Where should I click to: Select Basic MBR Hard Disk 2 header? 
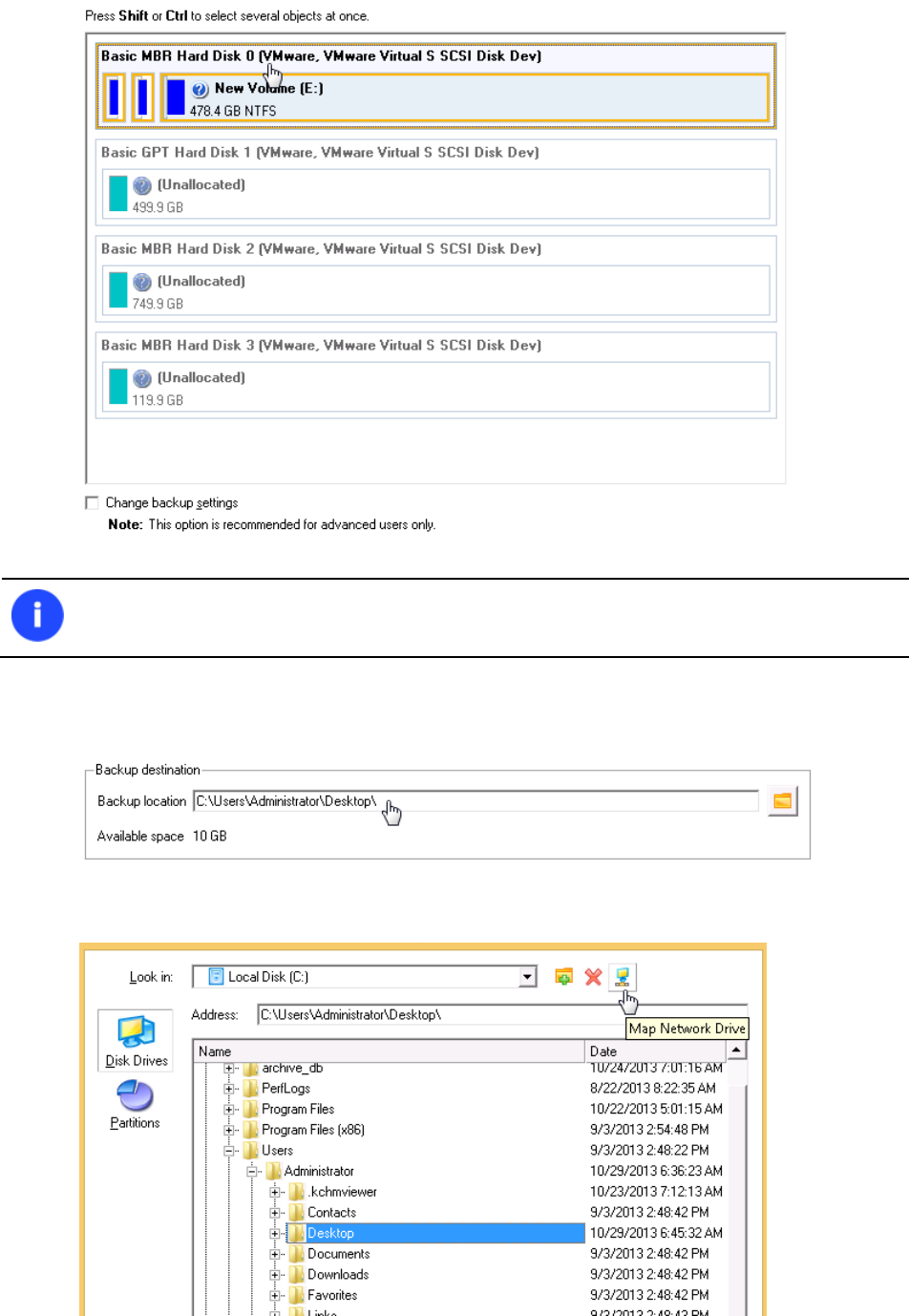point(321,249)
